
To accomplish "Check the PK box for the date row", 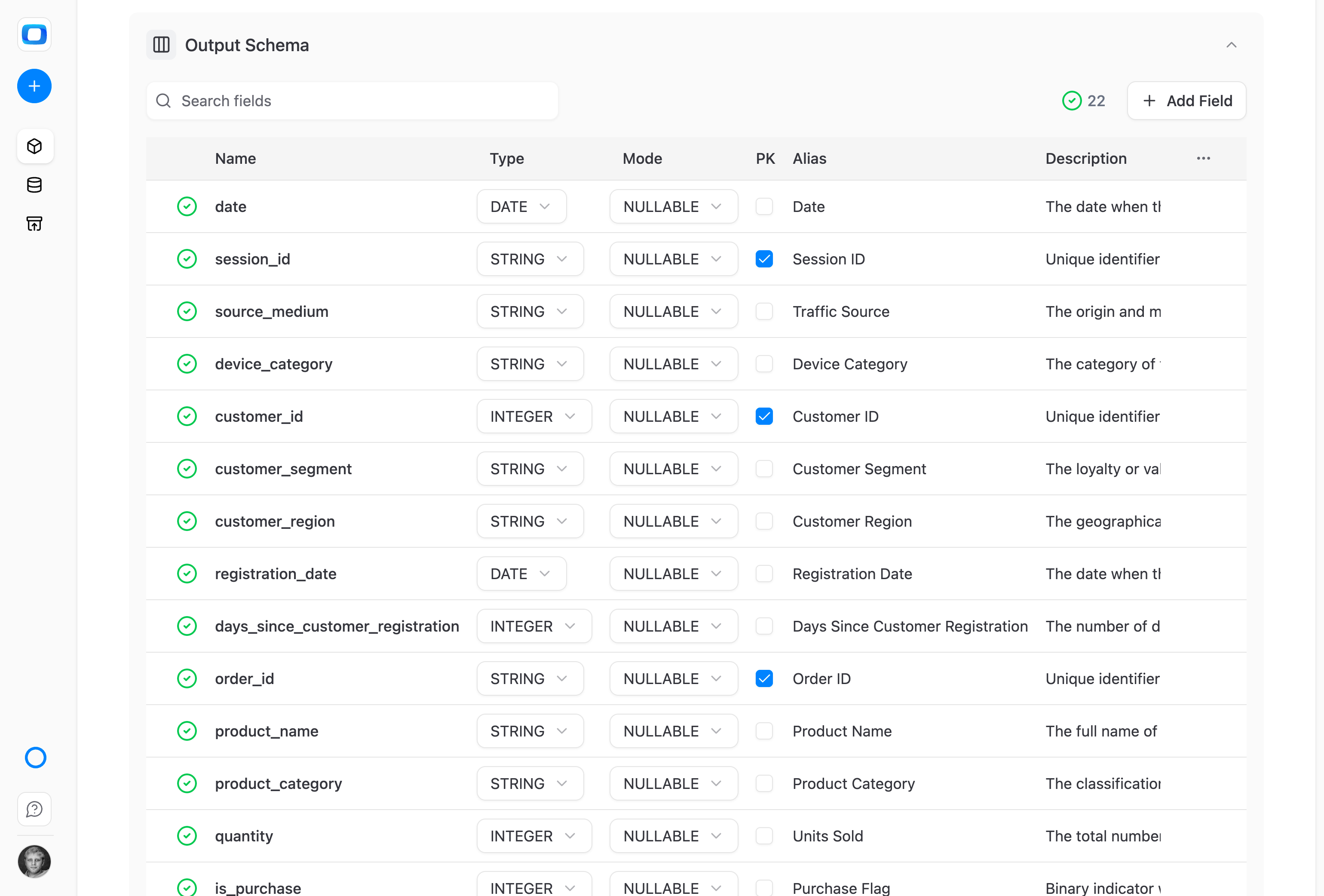I will click(x=764, y=206).
